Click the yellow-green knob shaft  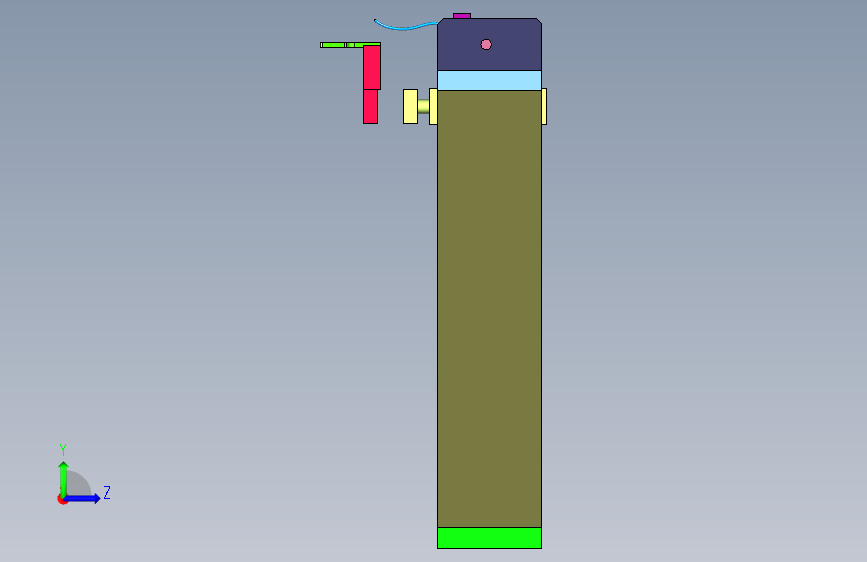(x=424, y=106)
